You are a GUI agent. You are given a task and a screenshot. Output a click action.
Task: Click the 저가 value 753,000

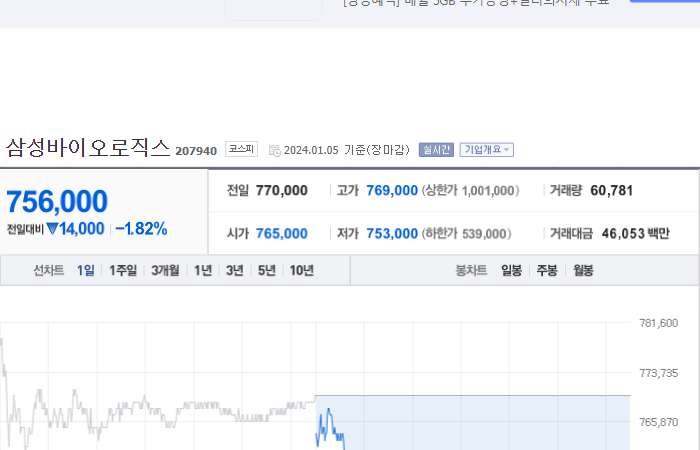[392, 233]
